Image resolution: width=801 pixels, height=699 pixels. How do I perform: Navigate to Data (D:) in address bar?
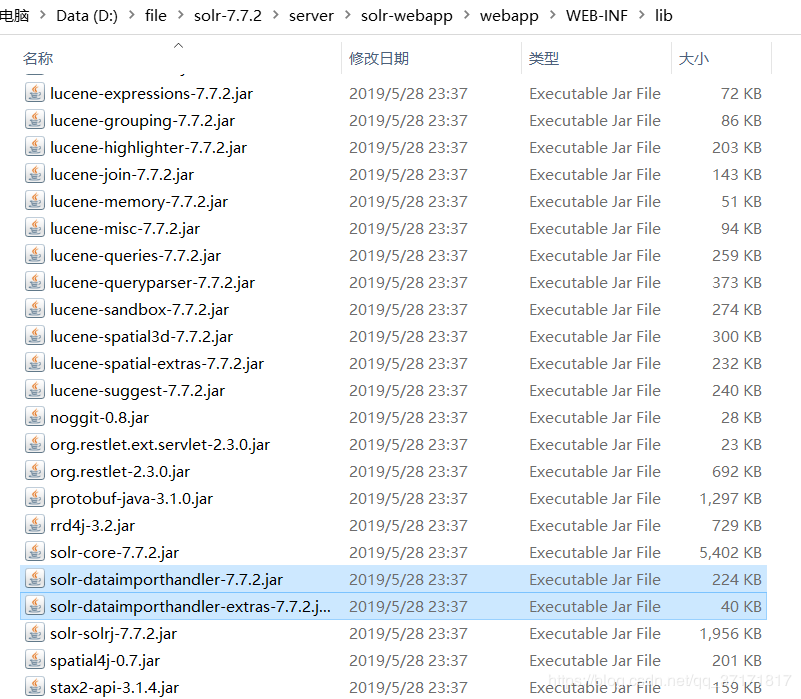coord(87,16)
